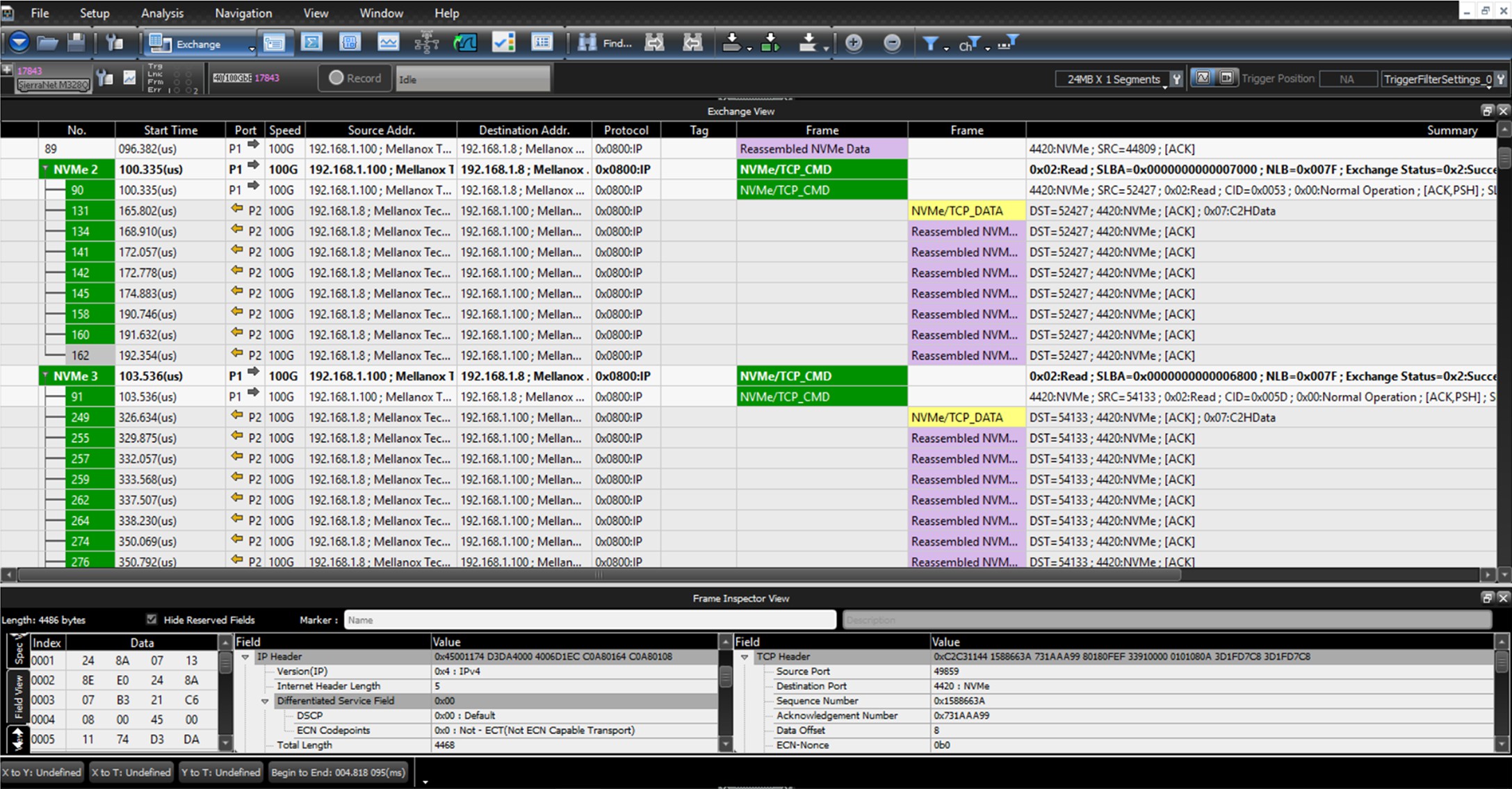Viewport: 1512px width, 789px height.
Task: Open the folder icon to load a trace
Action: 47,43
